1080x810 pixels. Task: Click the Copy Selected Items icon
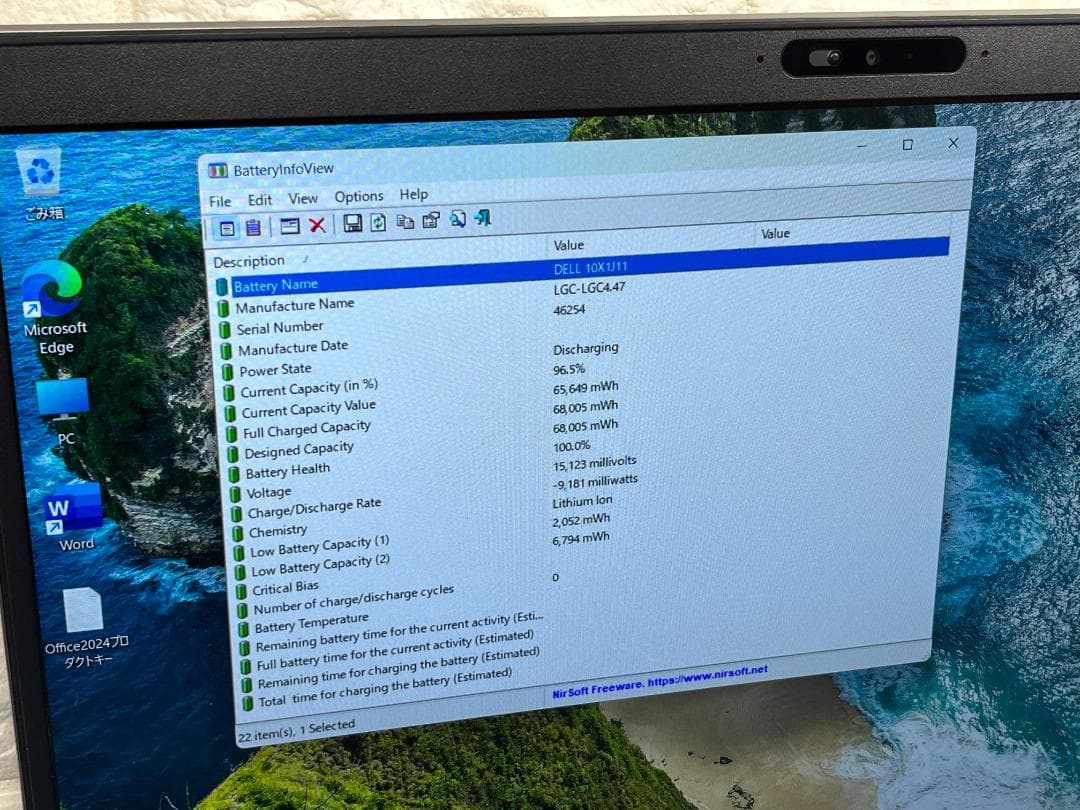click(x=405, y=221)
